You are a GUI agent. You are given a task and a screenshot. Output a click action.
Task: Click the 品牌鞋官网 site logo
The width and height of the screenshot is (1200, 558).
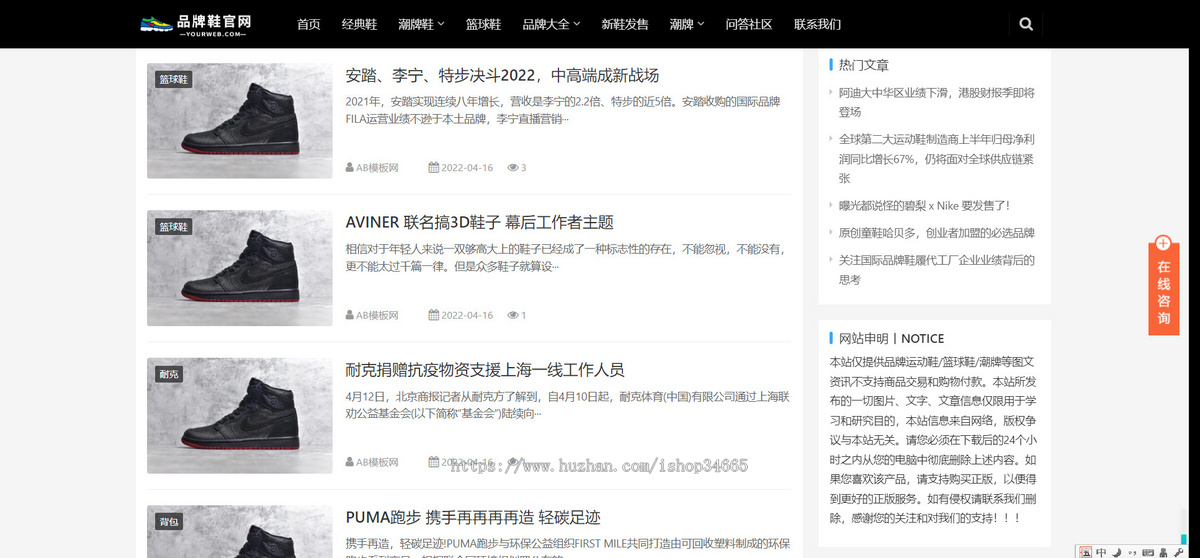tap(196, 24)
